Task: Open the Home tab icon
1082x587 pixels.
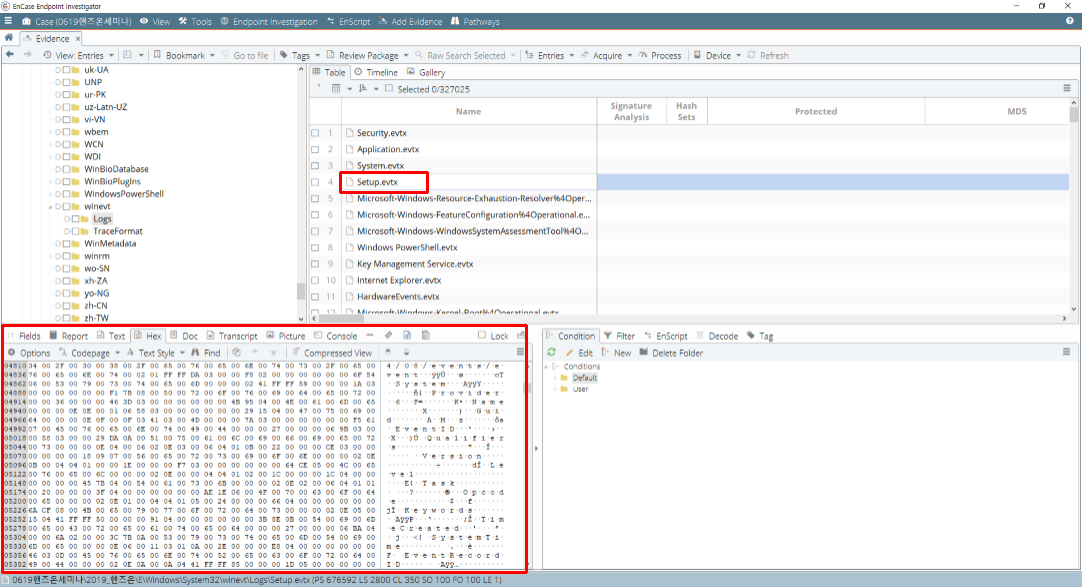Action: 9,38
